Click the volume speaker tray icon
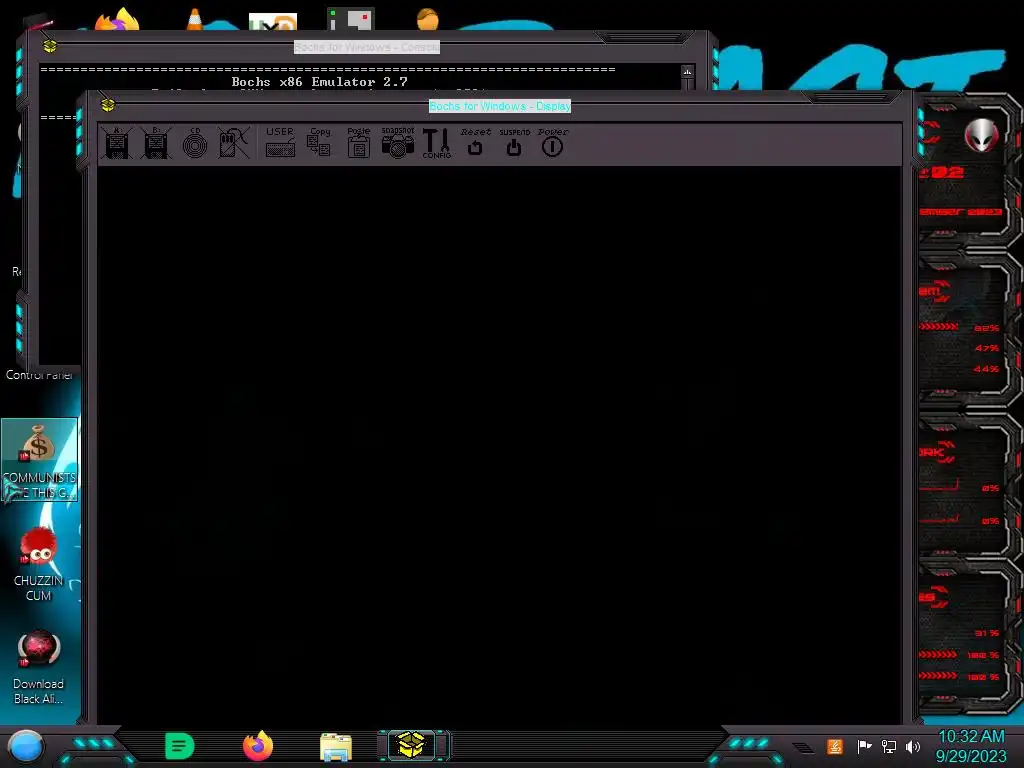The width and height of the screenshot is (1024, 768). pyautogui.click(x=913, y=746)
